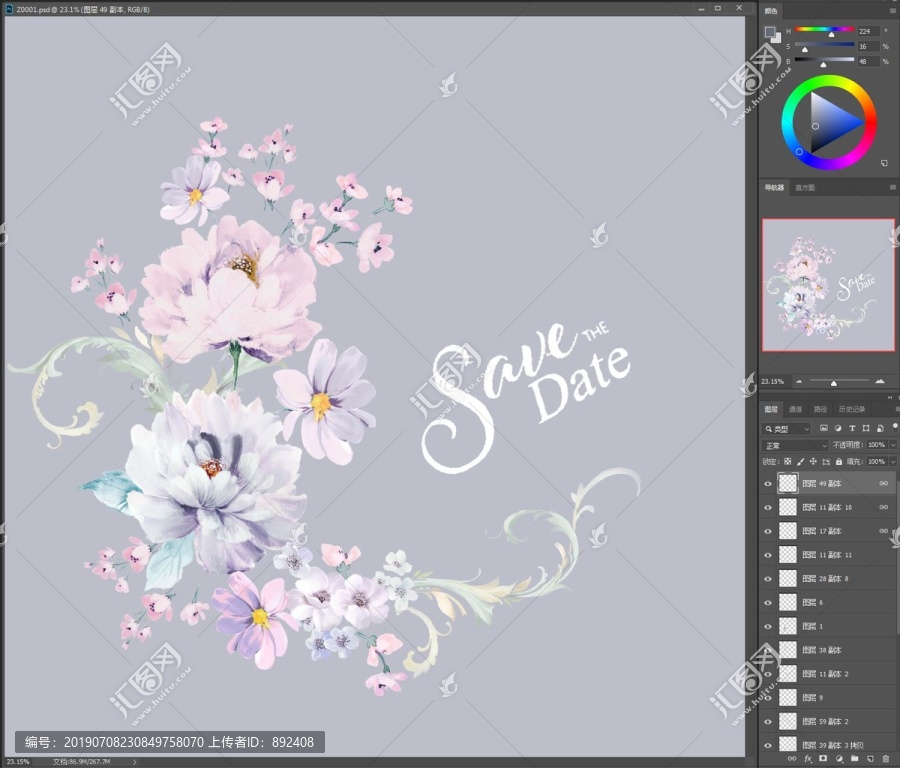Viewport: 900px width, 768px height.
Task: Click the opacity 100% input field
Action: [x=876, y=445]
